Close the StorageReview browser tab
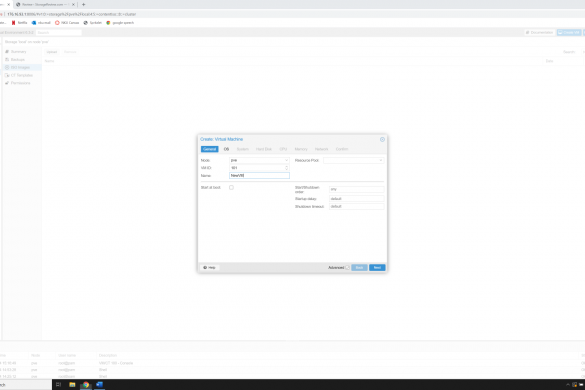The width and height of the screenshot is (585, 390). pos(73,4)
